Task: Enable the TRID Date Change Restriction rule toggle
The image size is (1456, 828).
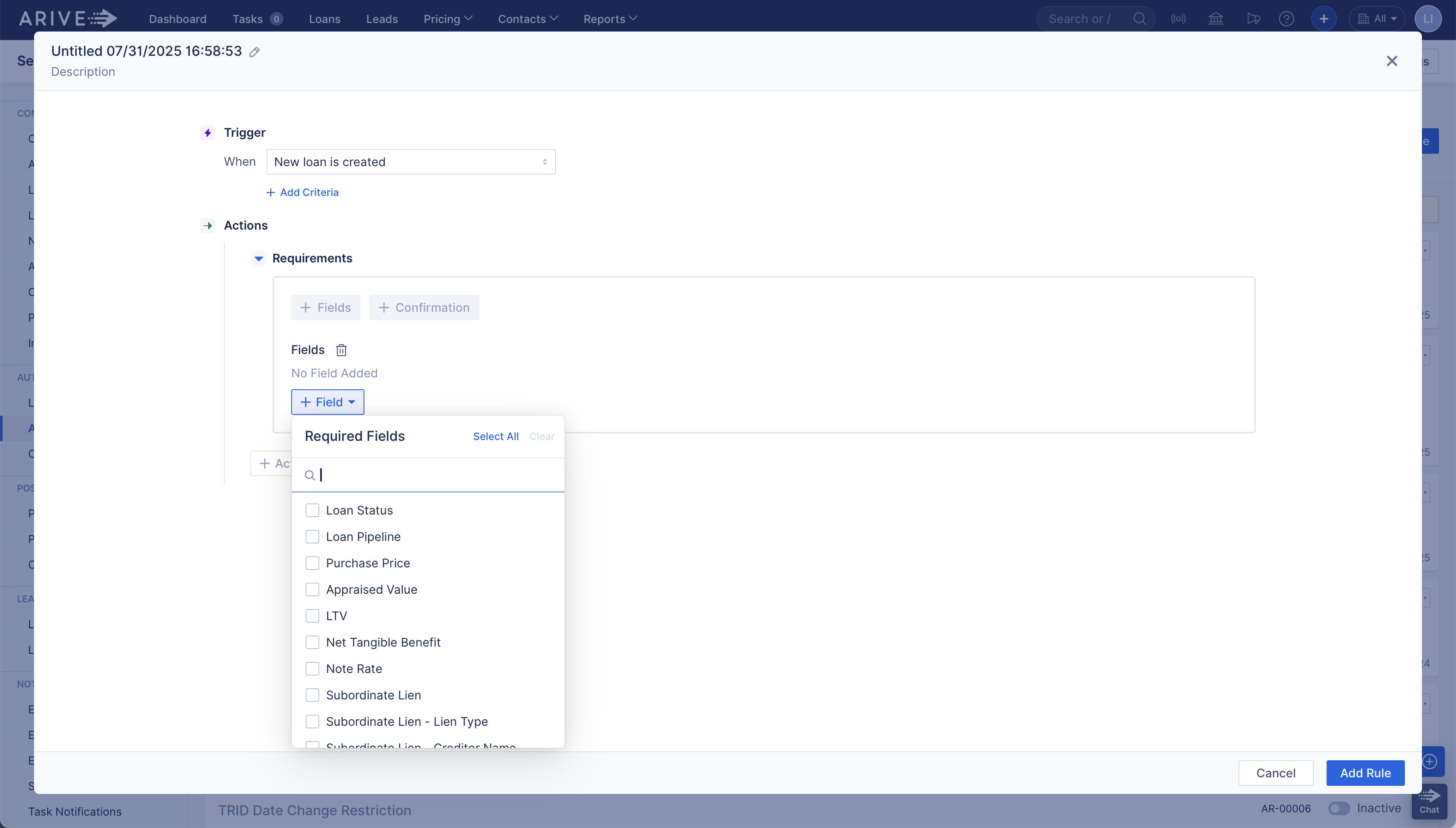Action: click(x=1338, y=808)
